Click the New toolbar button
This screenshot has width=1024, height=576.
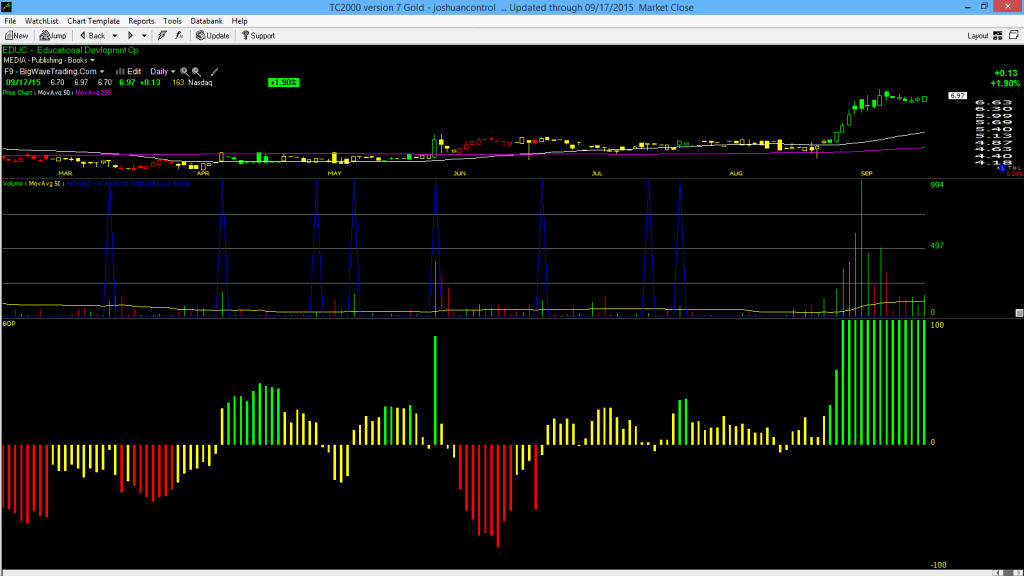click(16, 36)
